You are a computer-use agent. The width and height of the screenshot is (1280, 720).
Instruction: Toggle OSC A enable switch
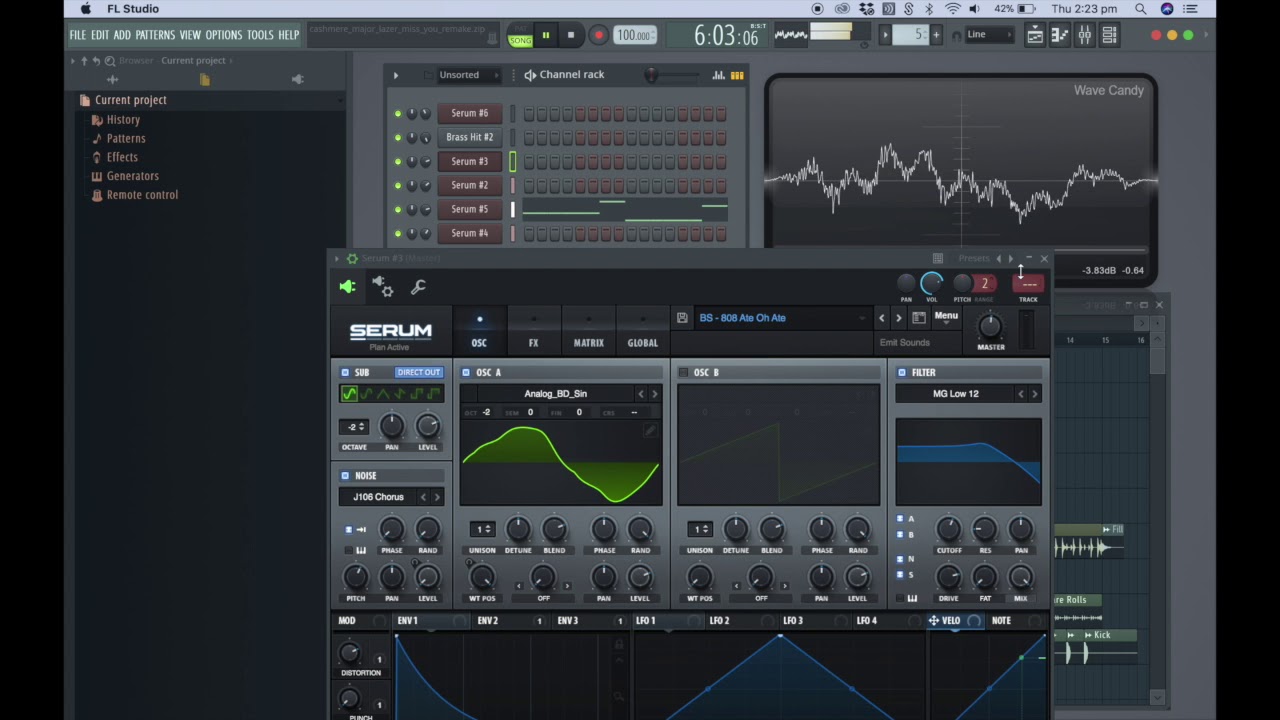(x=466, y=372)
